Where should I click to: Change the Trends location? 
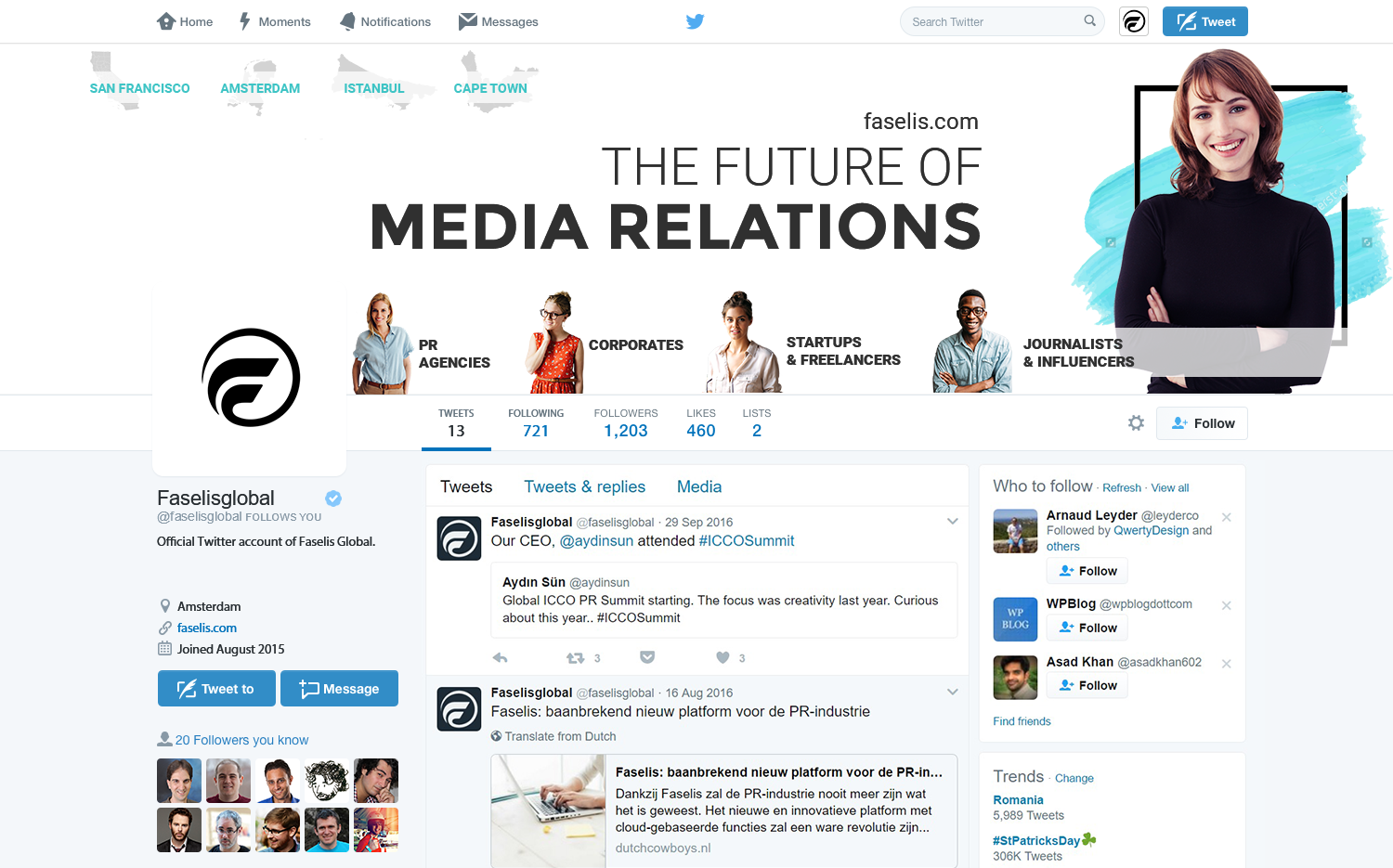pos(1074,778)
